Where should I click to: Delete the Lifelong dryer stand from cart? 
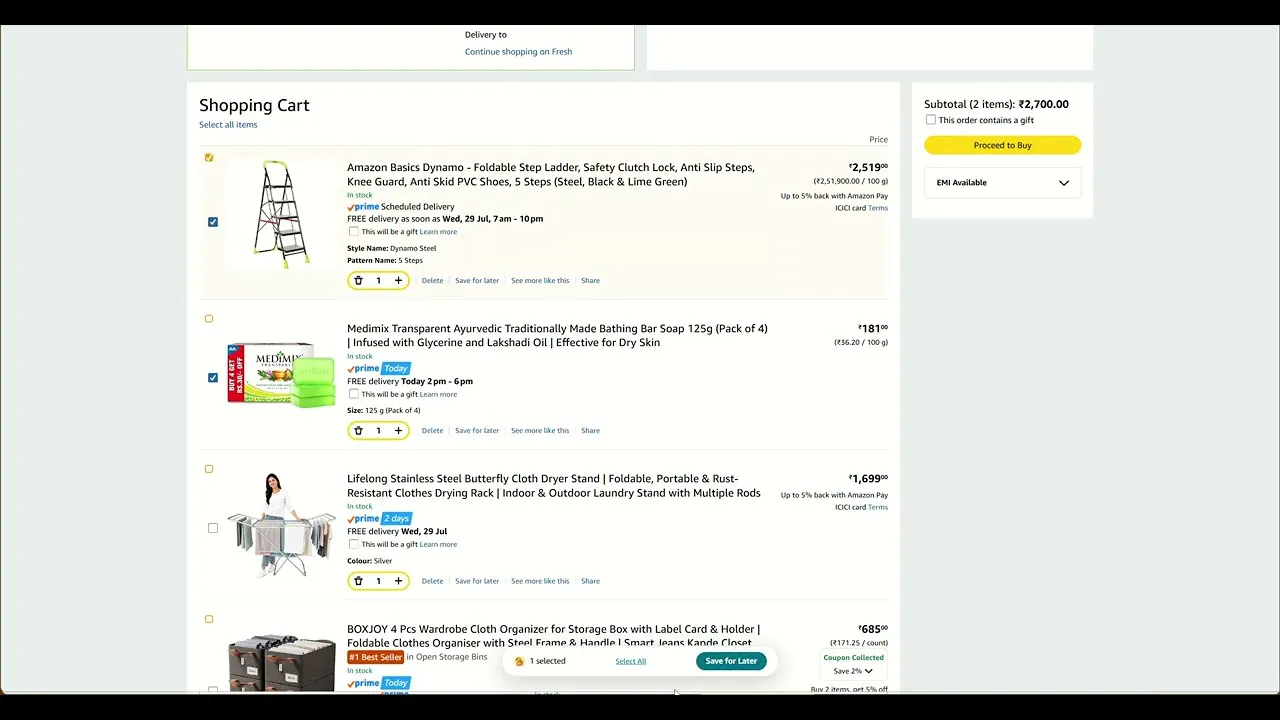432,581
